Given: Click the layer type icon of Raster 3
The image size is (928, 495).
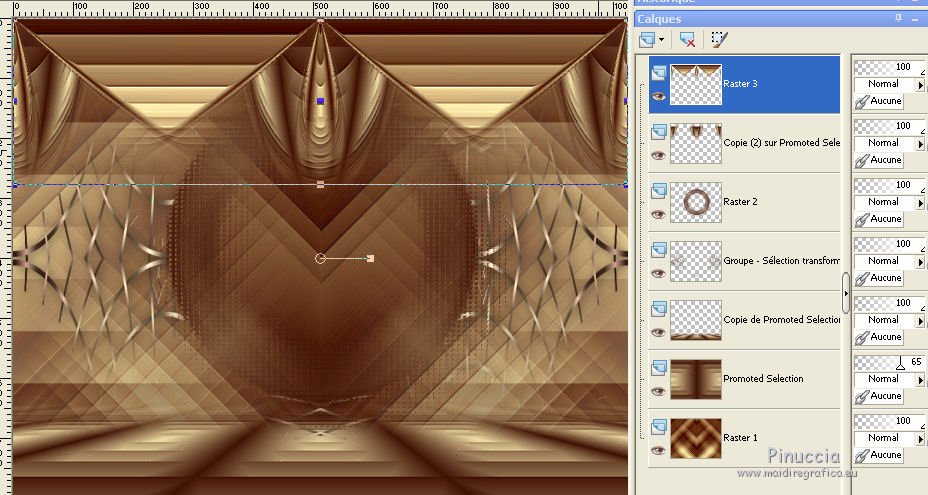Looking at the screenshot, I should pyautogui.click(x=657, y=73).
